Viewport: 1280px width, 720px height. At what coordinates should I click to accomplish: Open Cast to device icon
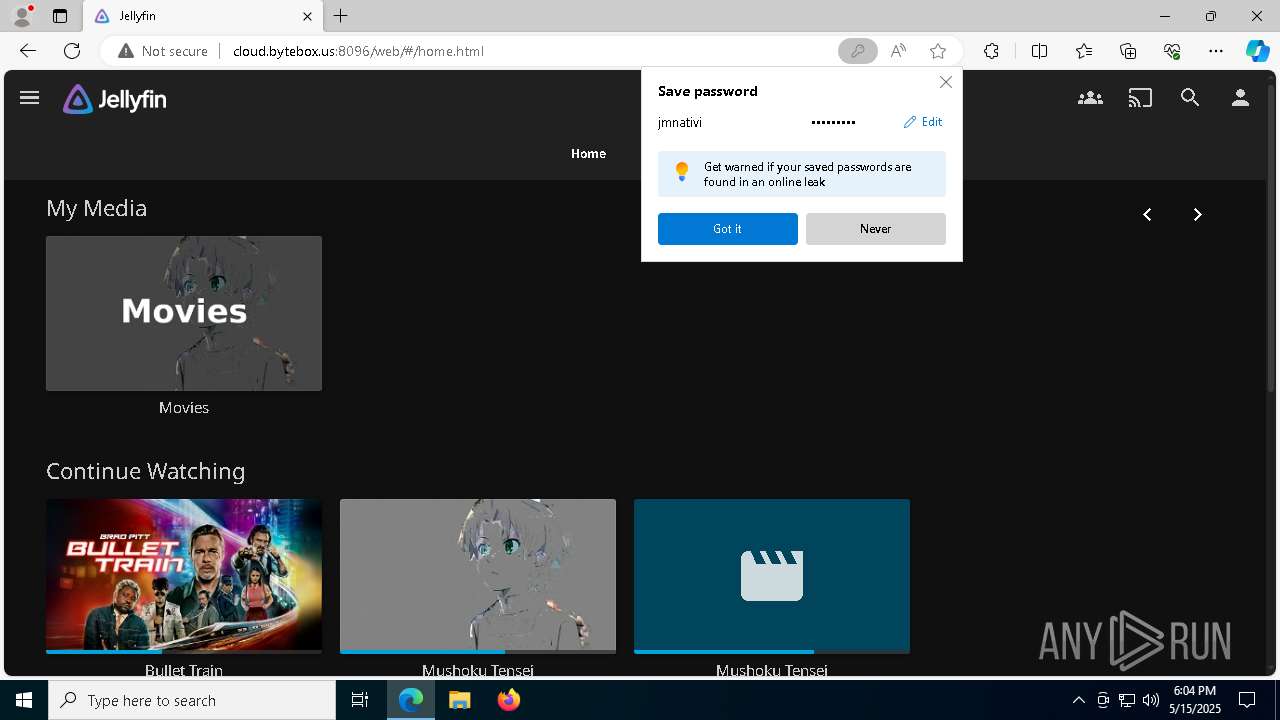1140,98
